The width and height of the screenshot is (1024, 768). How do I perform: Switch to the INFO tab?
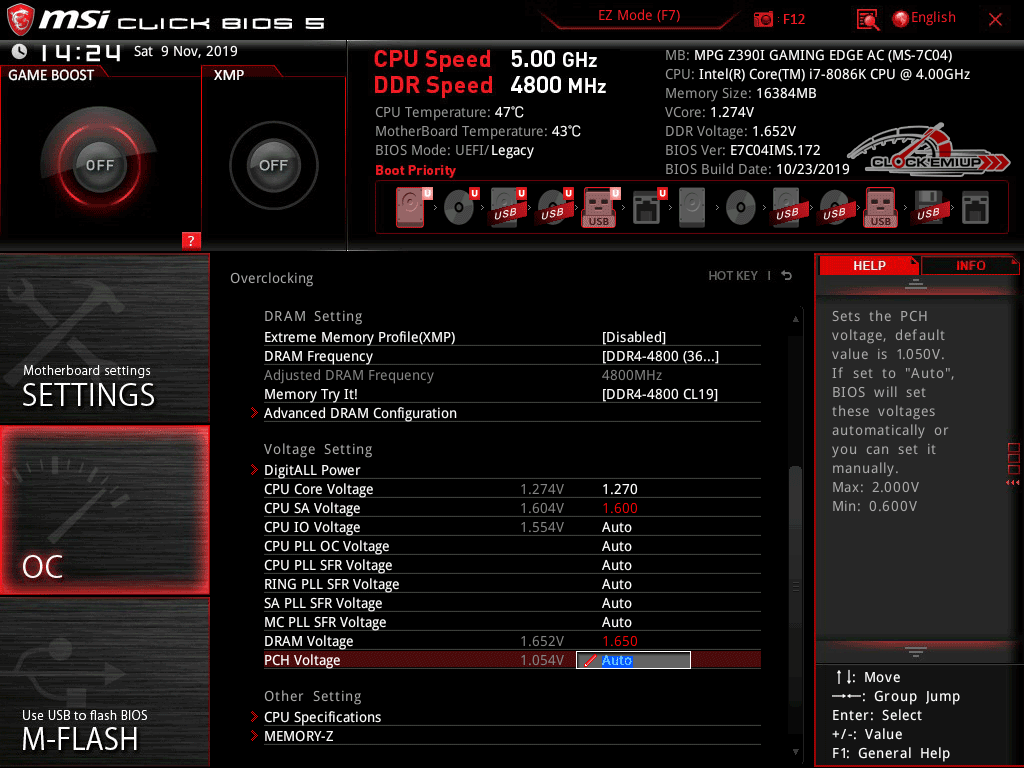tap(969, 266)
